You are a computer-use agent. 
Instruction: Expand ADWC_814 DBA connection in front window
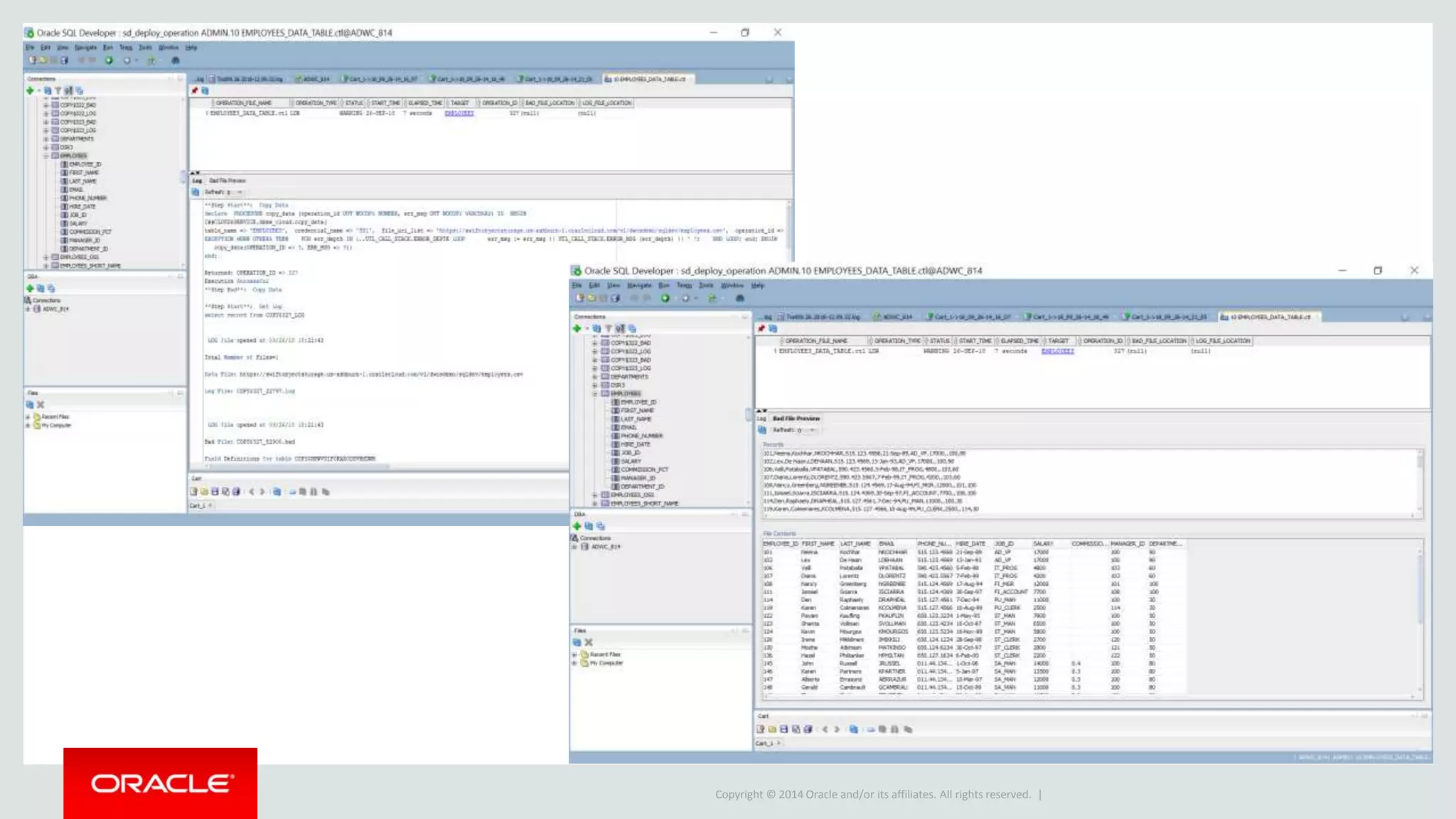[574, 547]
